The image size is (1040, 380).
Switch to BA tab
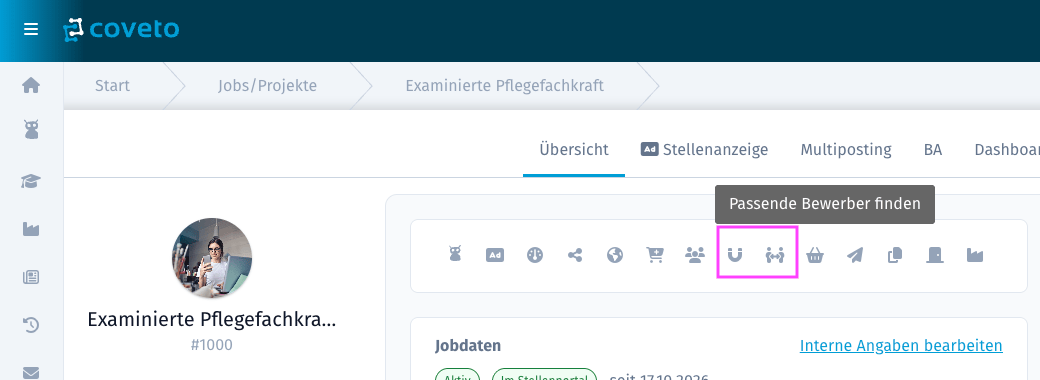coord(933,150)
